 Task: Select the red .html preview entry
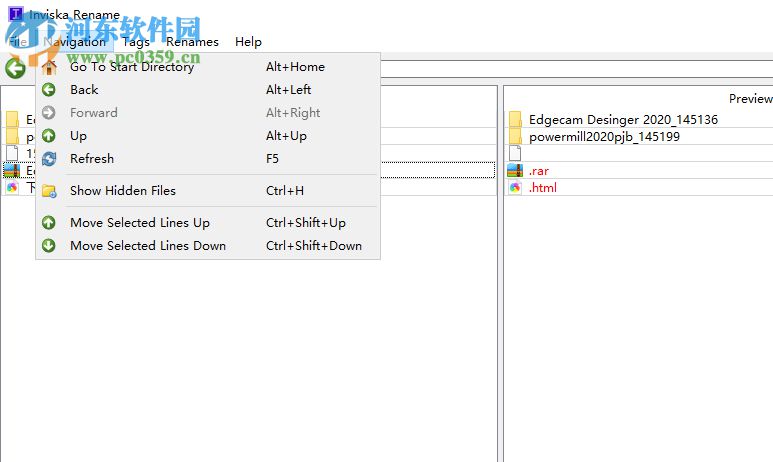[x=543, y=187]
